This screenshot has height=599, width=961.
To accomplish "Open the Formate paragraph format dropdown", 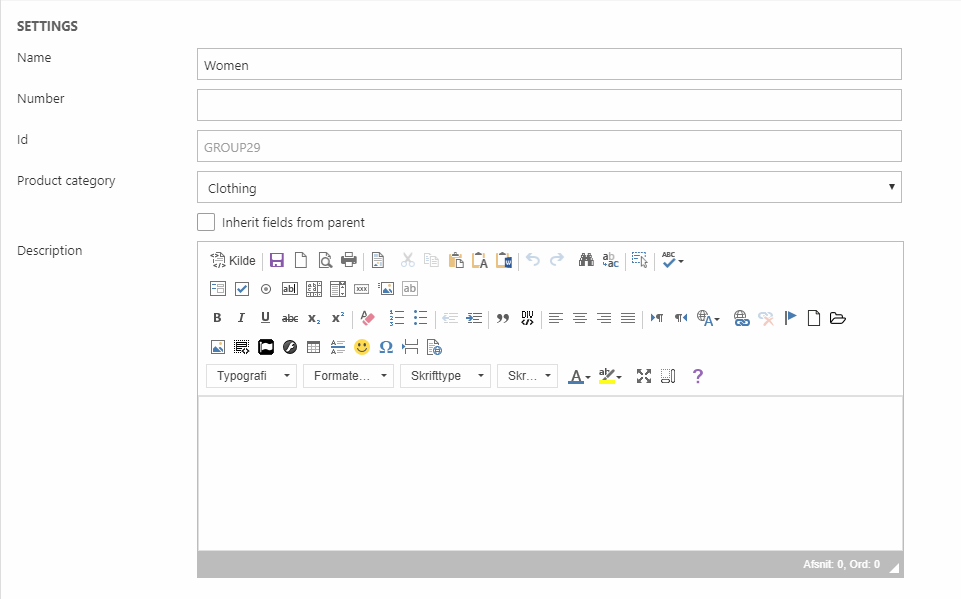I will 348,376.
